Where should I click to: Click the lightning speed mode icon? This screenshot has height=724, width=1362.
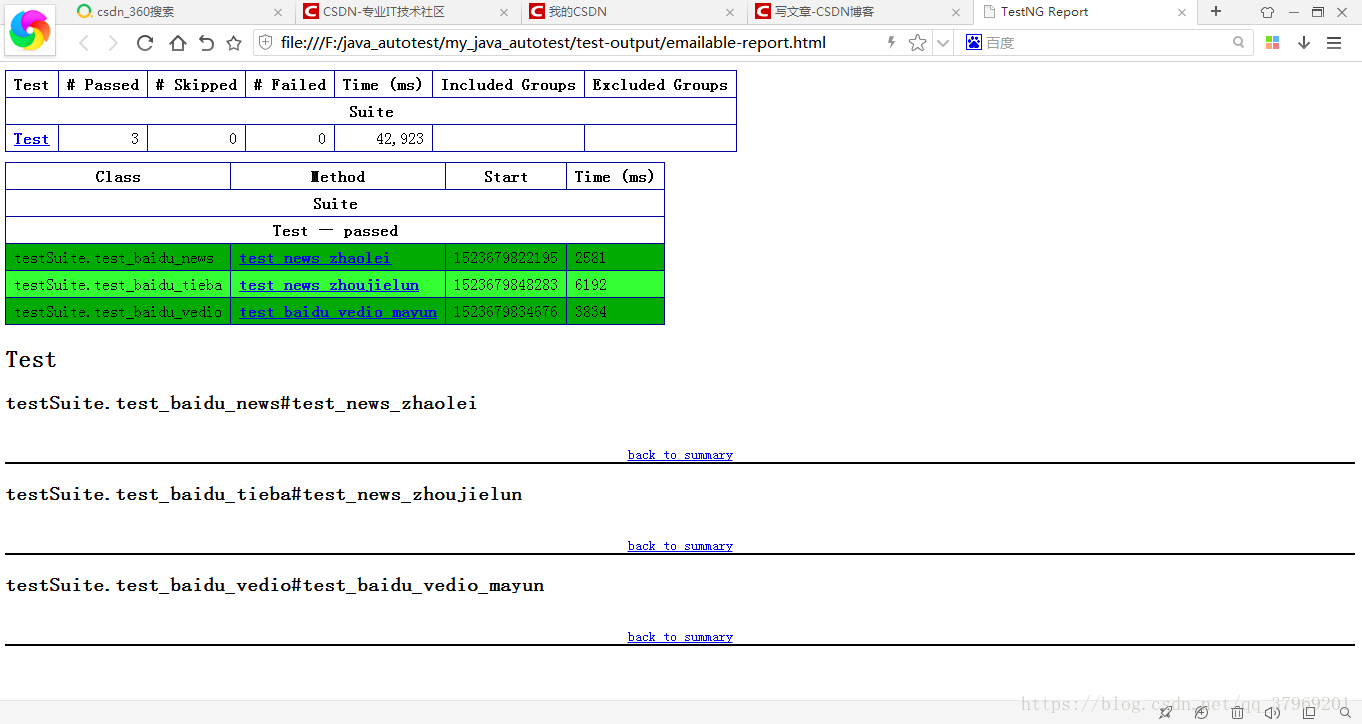coord(891,43)
